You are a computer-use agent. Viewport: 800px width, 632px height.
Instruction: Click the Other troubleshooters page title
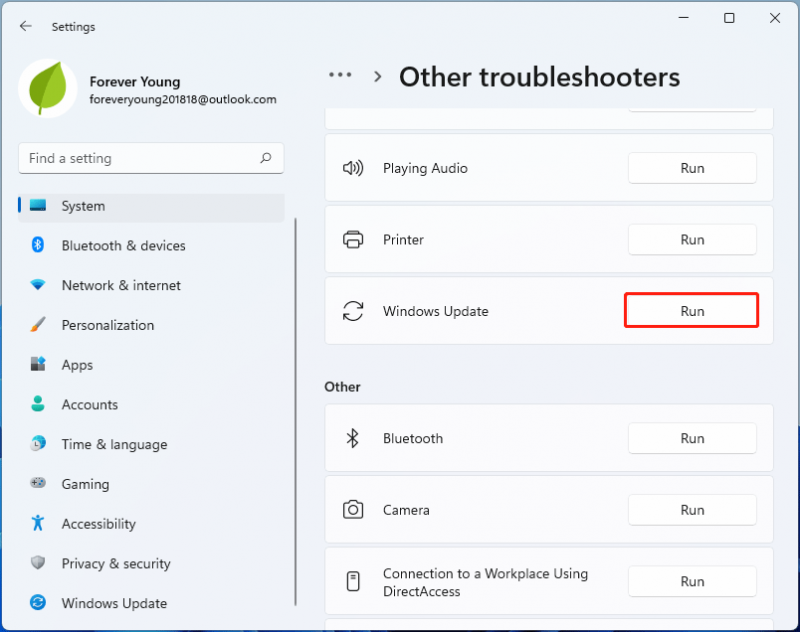point(539,77)
